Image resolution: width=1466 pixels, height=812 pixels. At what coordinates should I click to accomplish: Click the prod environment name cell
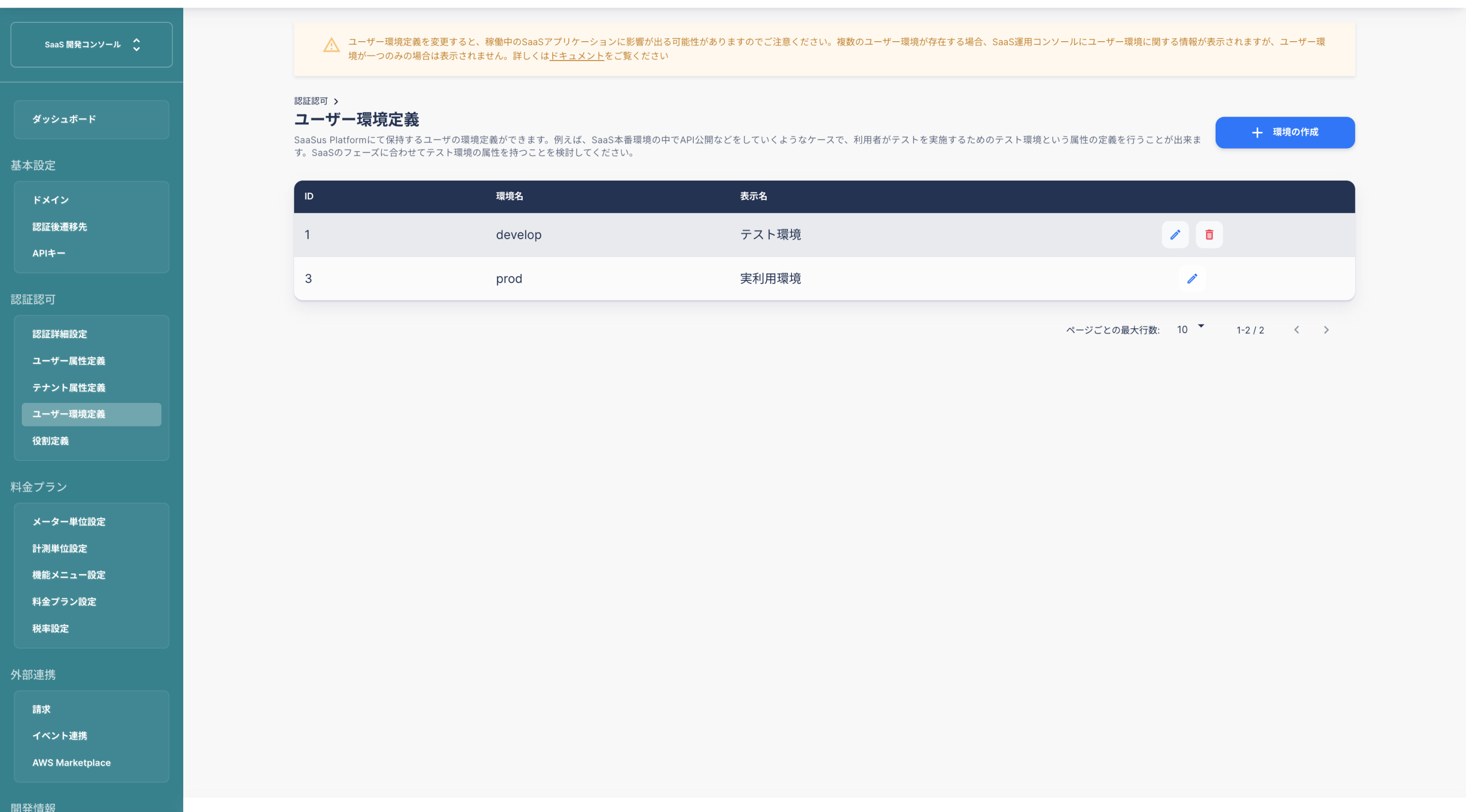point(509,279)
